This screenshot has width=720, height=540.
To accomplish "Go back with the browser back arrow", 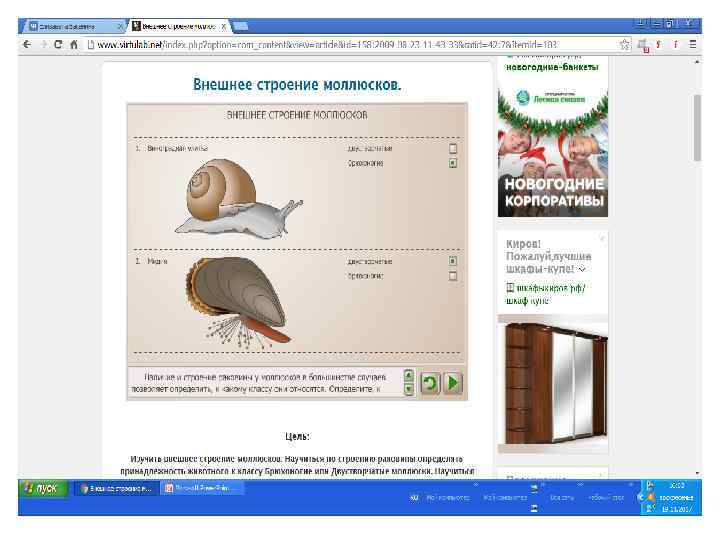I will tap(27, 45).
